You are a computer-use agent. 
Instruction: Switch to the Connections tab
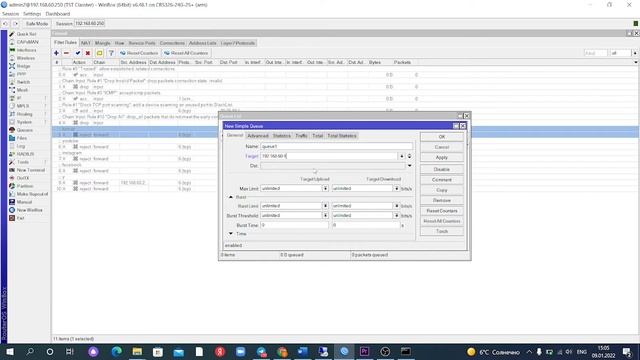pos(172,43)
